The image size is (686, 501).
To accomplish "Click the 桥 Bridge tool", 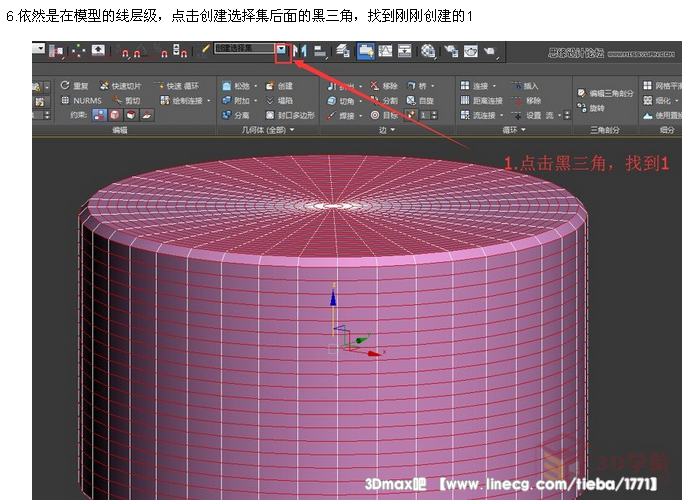I will (x=416, y=86).
